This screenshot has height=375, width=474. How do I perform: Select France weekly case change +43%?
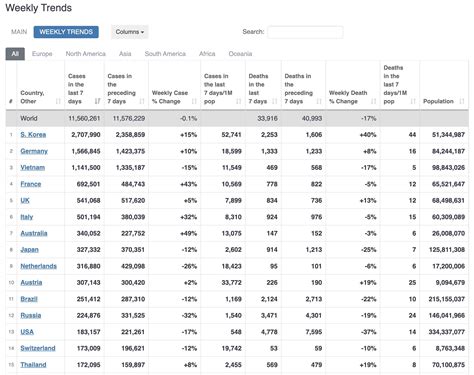tap(189, 184)
